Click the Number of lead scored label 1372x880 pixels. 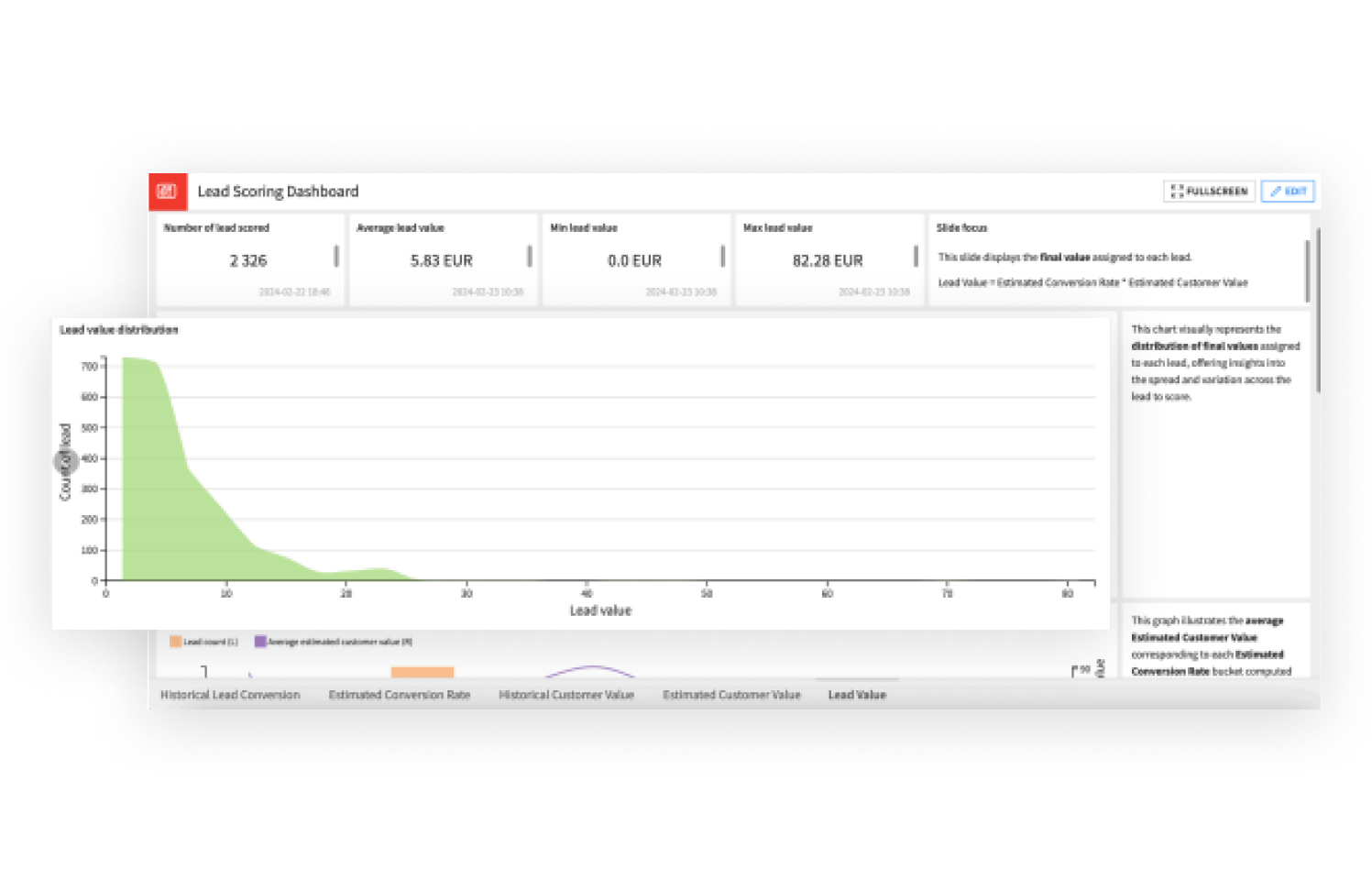coord(216,227)
